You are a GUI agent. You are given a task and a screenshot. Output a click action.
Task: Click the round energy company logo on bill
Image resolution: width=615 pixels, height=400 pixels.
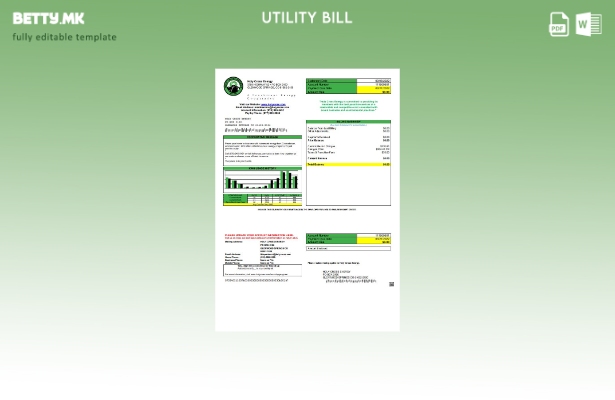tap(232, 87)
